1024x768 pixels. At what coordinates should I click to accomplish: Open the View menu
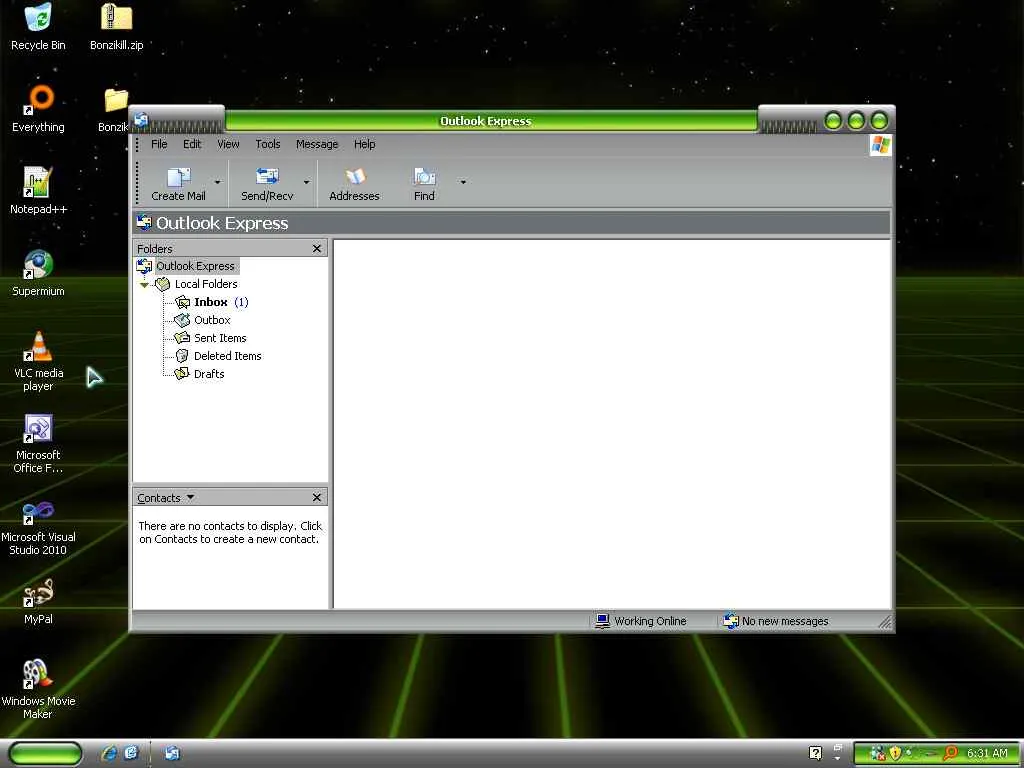tap(228, 144)
